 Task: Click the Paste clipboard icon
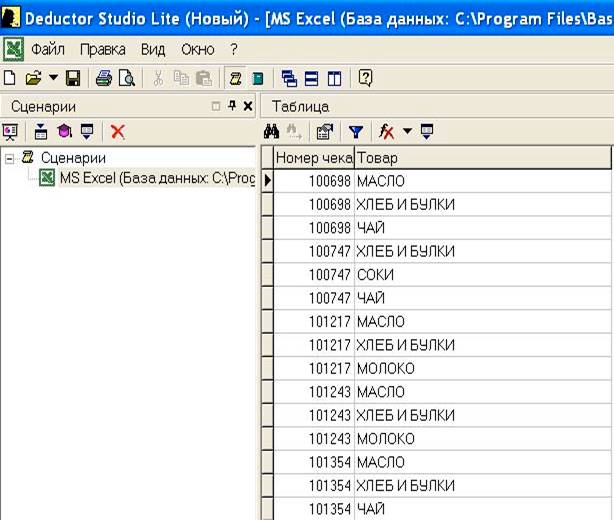tap(204, 78)
